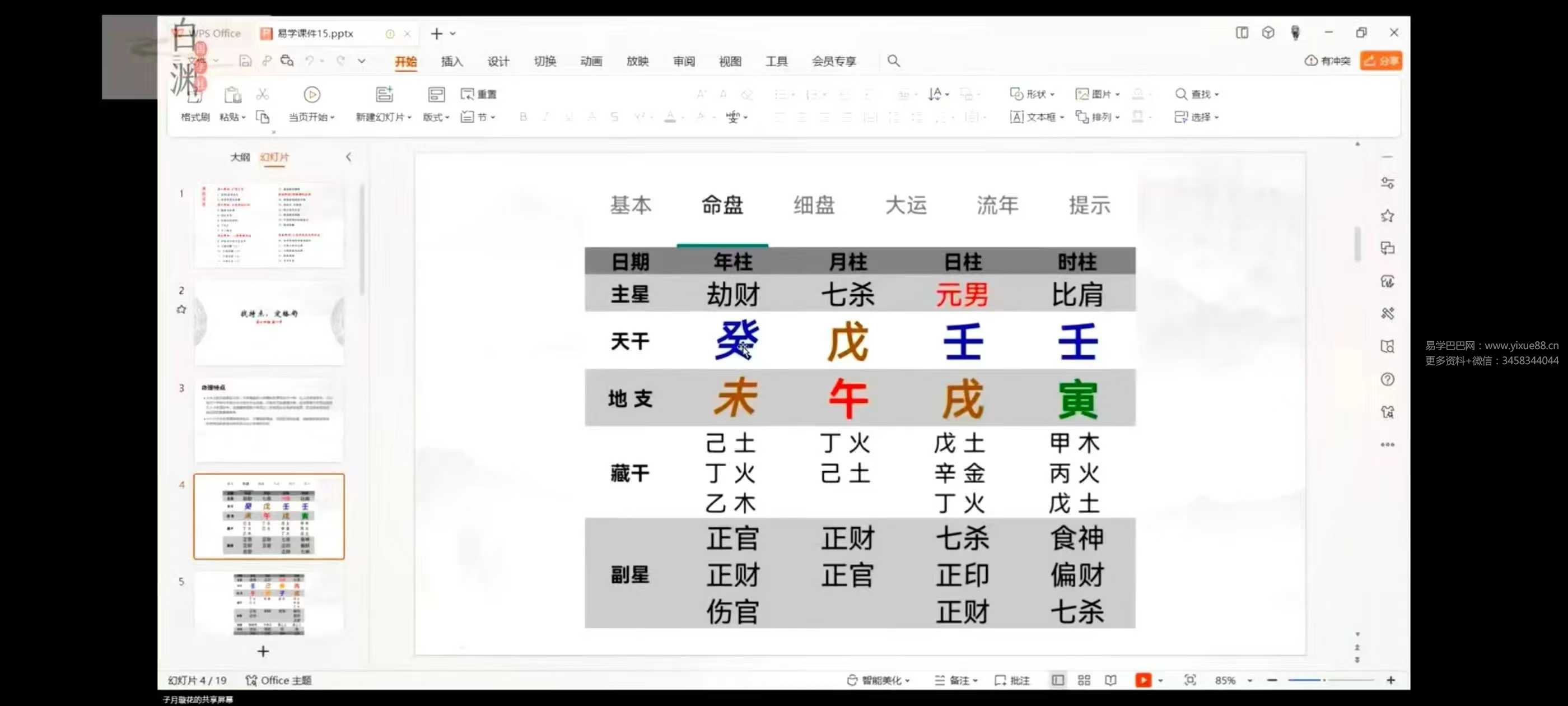This screenshot has height=706, width=1568.
Task: Switch to slide sorter grid view icon
Action: (1084, 680)
